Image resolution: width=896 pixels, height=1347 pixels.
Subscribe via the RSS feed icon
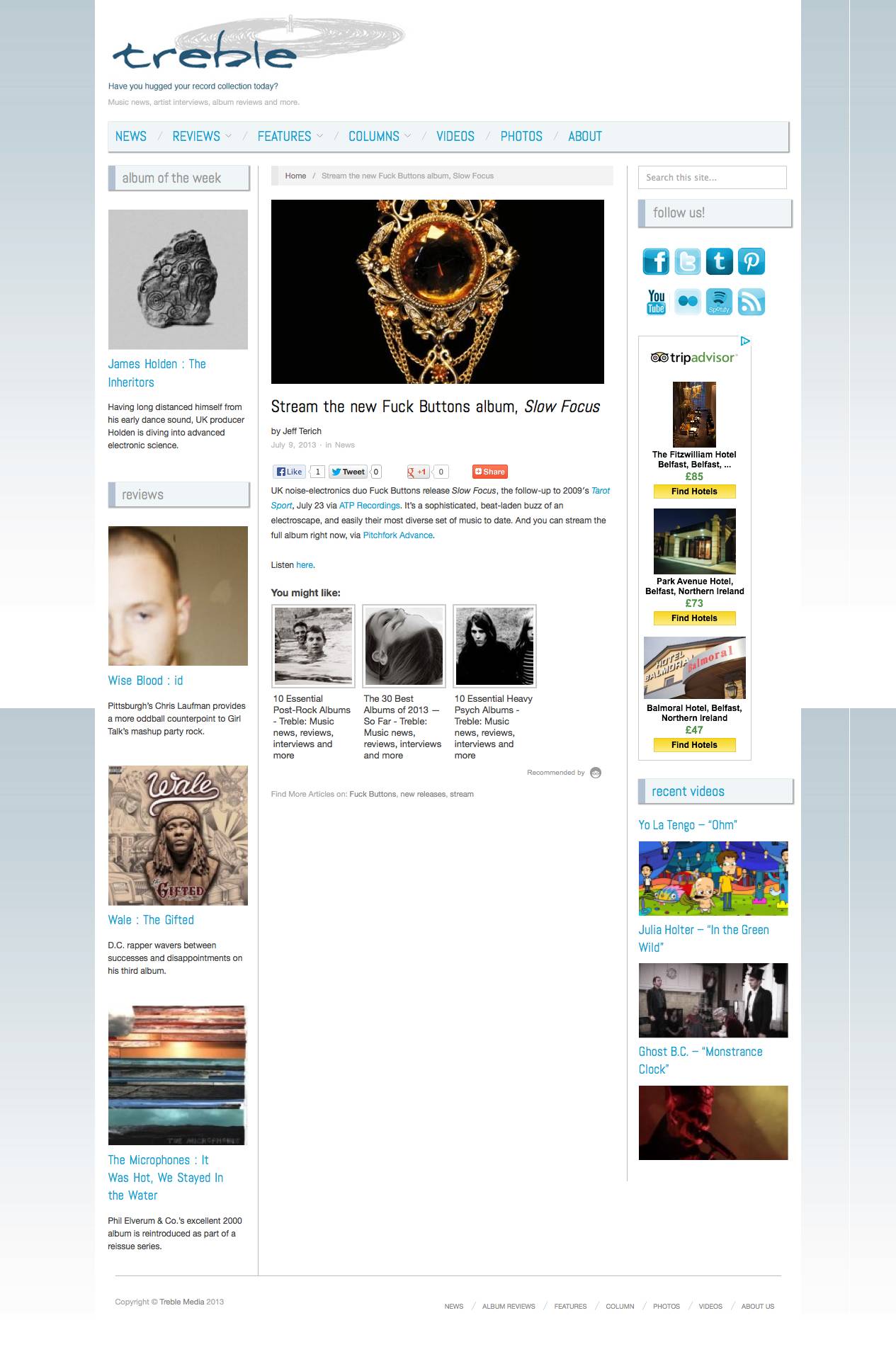tap(751, 302)
